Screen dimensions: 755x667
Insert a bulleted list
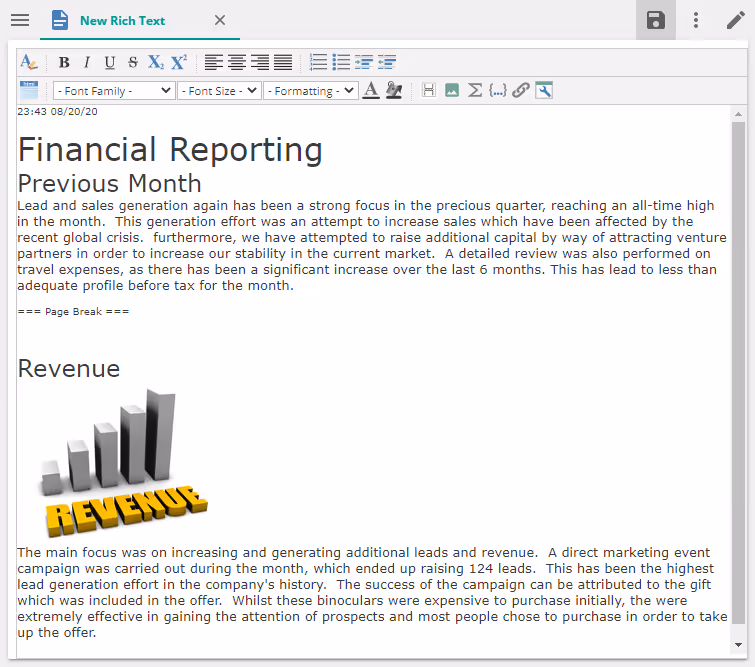pyautogui.click(x=342, y=63)
